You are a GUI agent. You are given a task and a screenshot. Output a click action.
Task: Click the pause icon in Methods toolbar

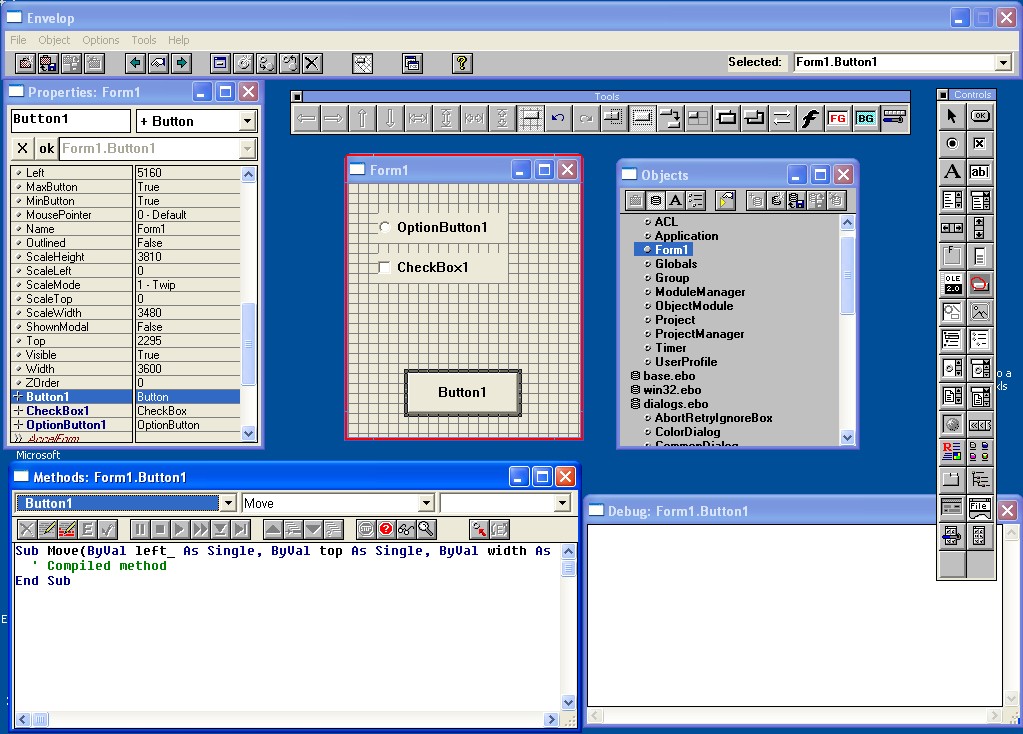[x=140, y=529]
